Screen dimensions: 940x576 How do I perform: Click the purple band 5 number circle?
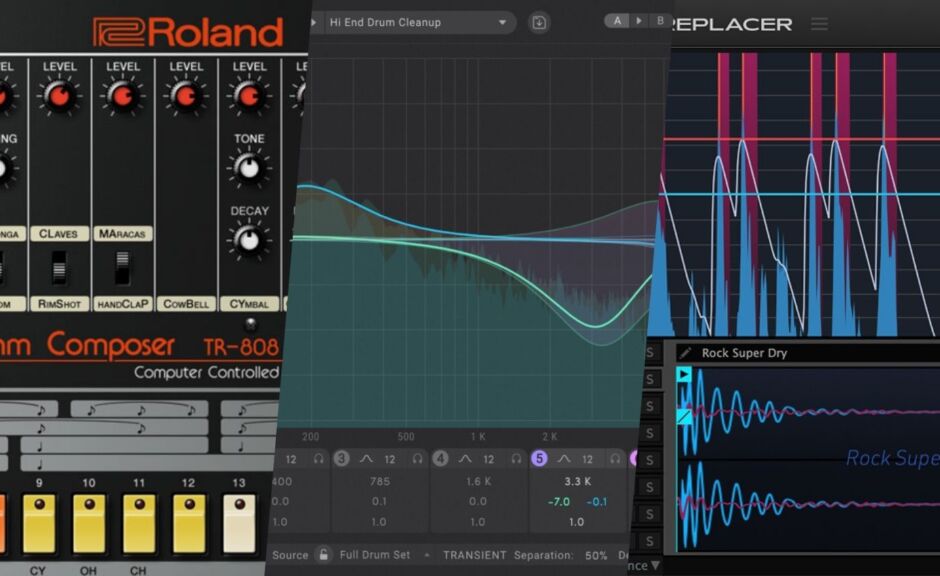[539, 459]
